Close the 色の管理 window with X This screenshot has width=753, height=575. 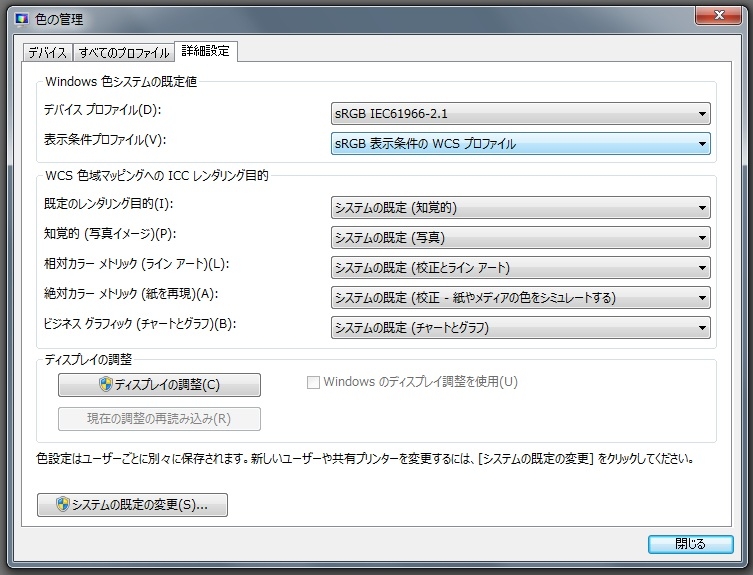pos(718,15)
